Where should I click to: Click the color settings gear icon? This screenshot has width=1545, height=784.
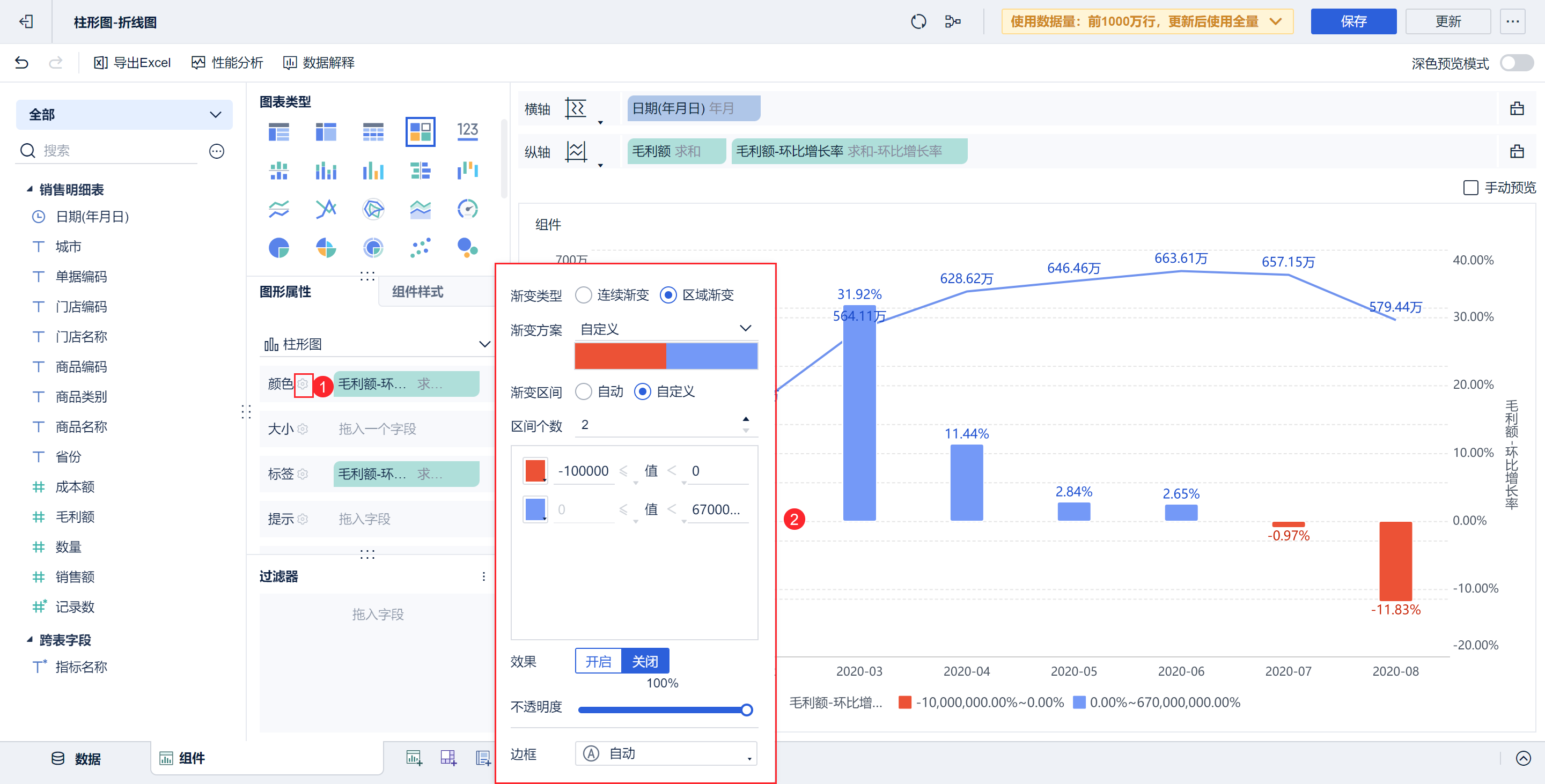click(x=303, y=383)
